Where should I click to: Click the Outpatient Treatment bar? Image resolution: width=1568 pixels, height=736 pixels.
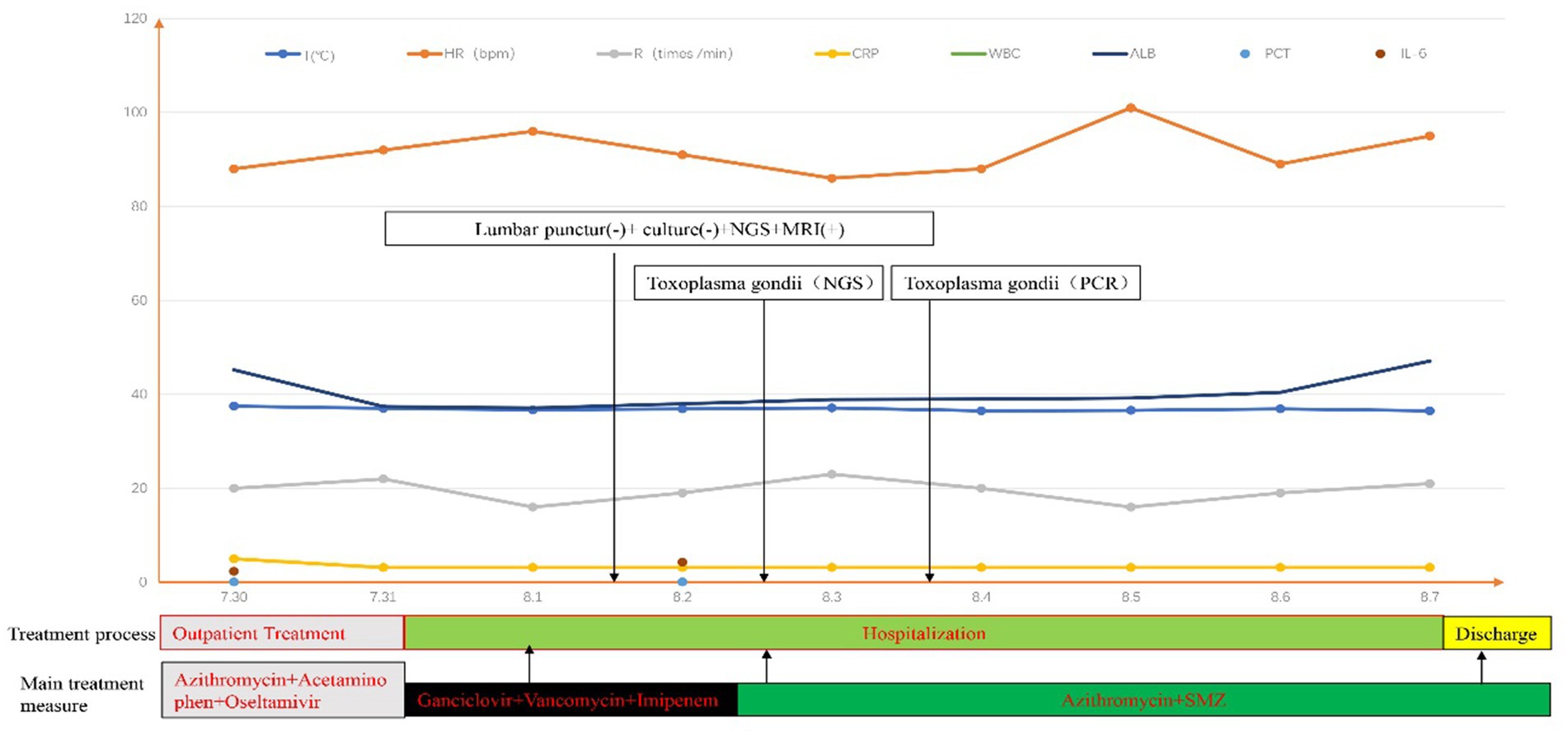(x=282, y=633)
